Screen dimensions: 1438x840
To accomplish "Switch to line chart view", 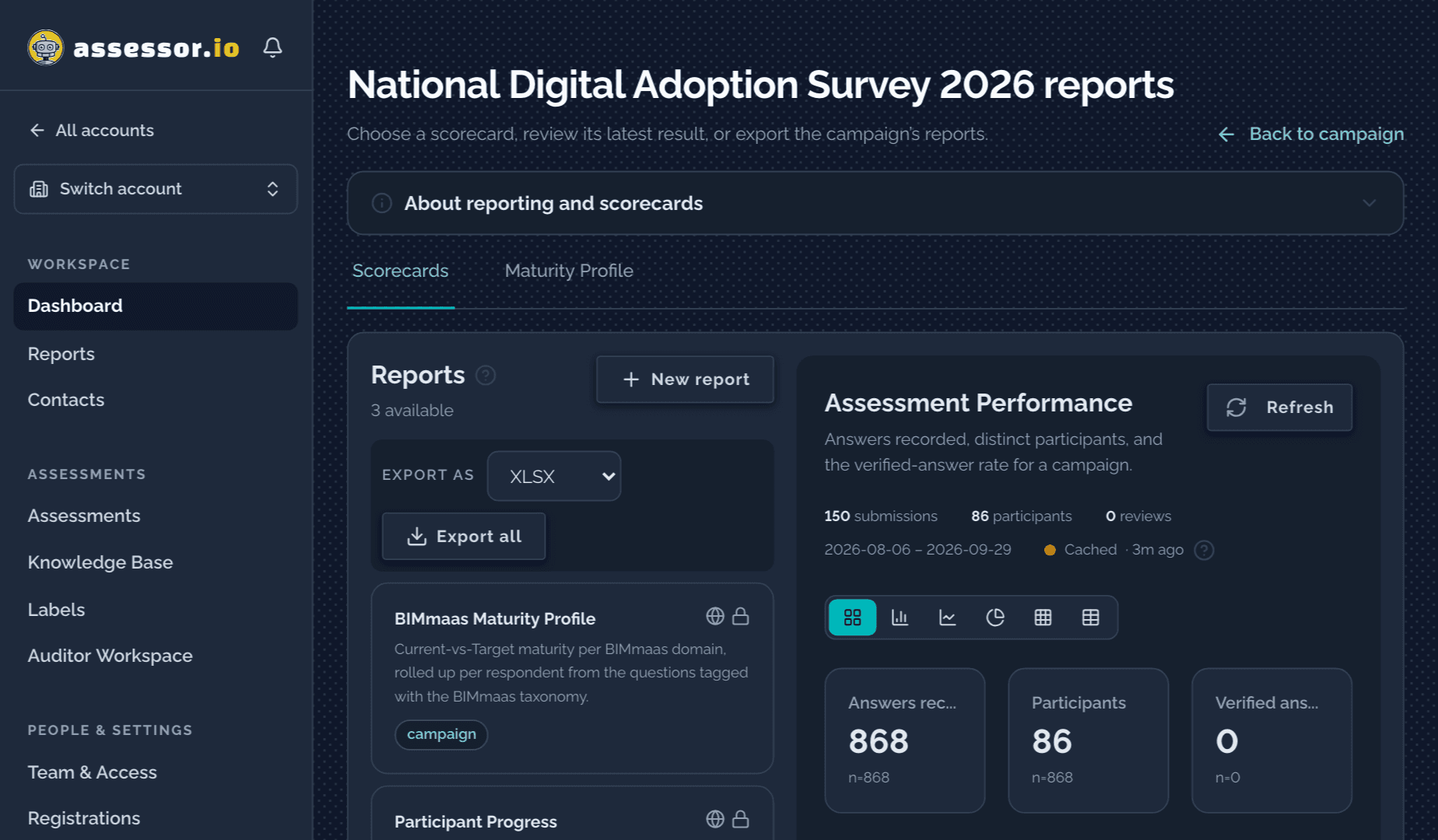I will [x=948, y=618].
